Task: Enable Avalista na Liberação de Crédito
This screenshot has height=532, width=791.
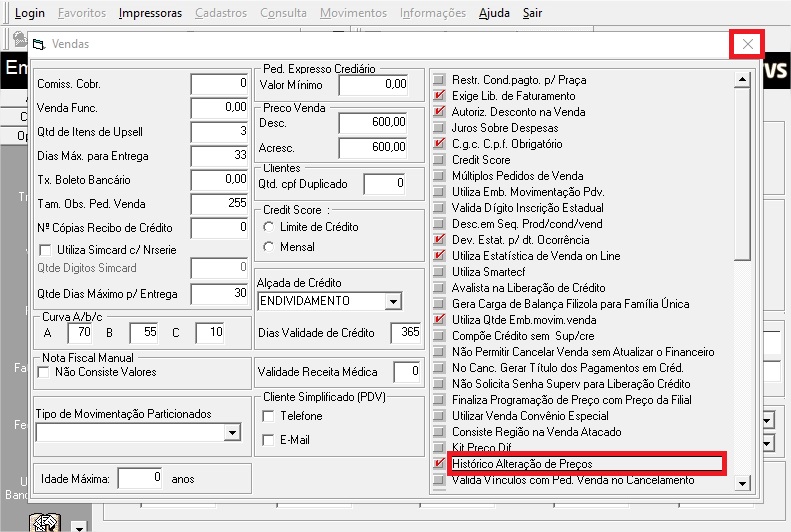Action: click(x=439, y=288)
